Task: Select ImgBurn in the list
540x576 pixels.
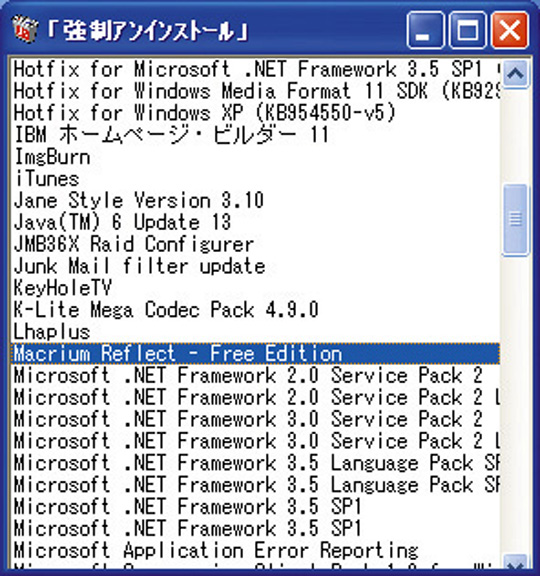Action: click(x=255, y=157)
